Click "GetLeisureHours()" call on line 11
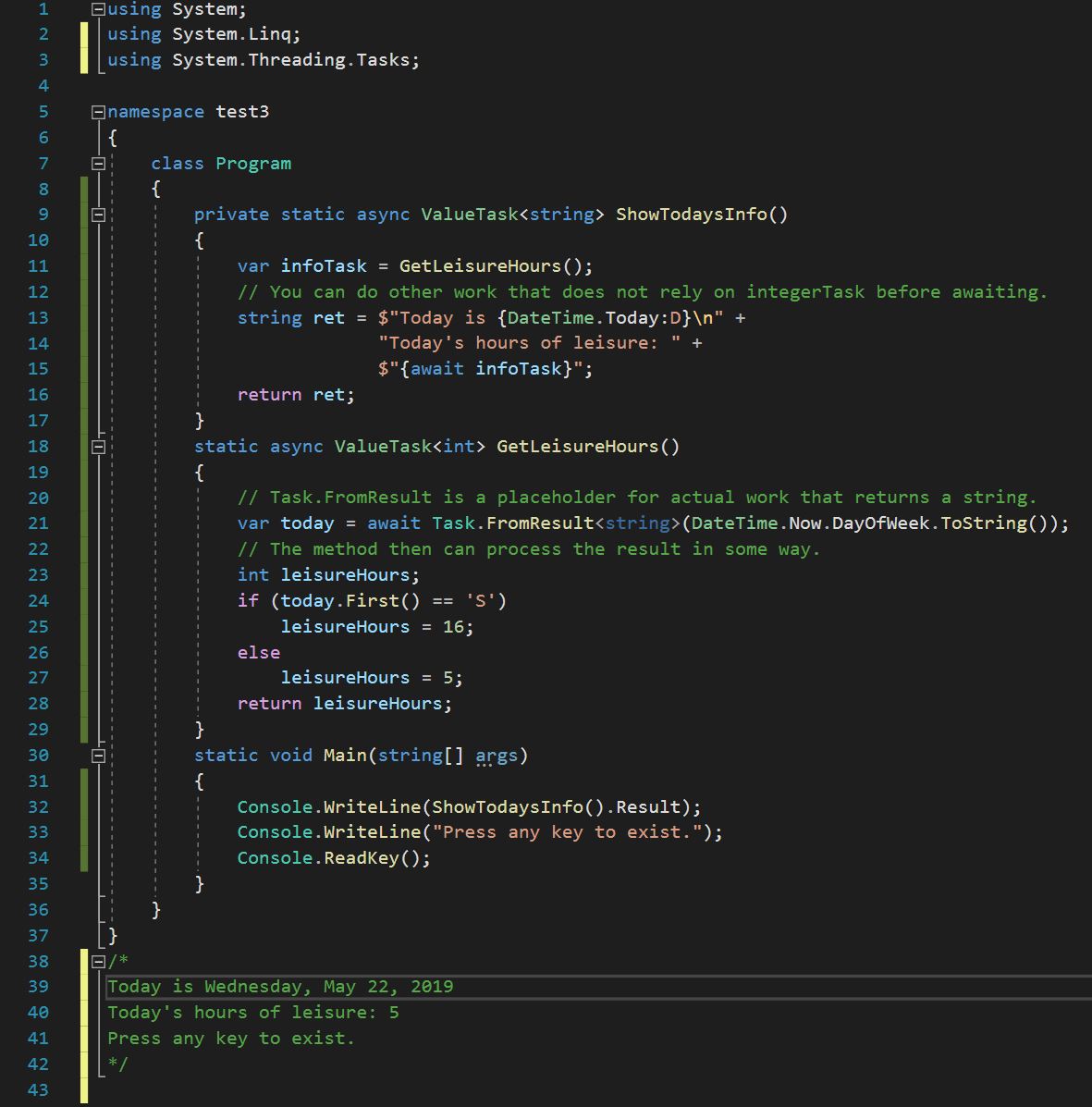The width and height of the screenshot is (1092, 1107). click(491, 266)
